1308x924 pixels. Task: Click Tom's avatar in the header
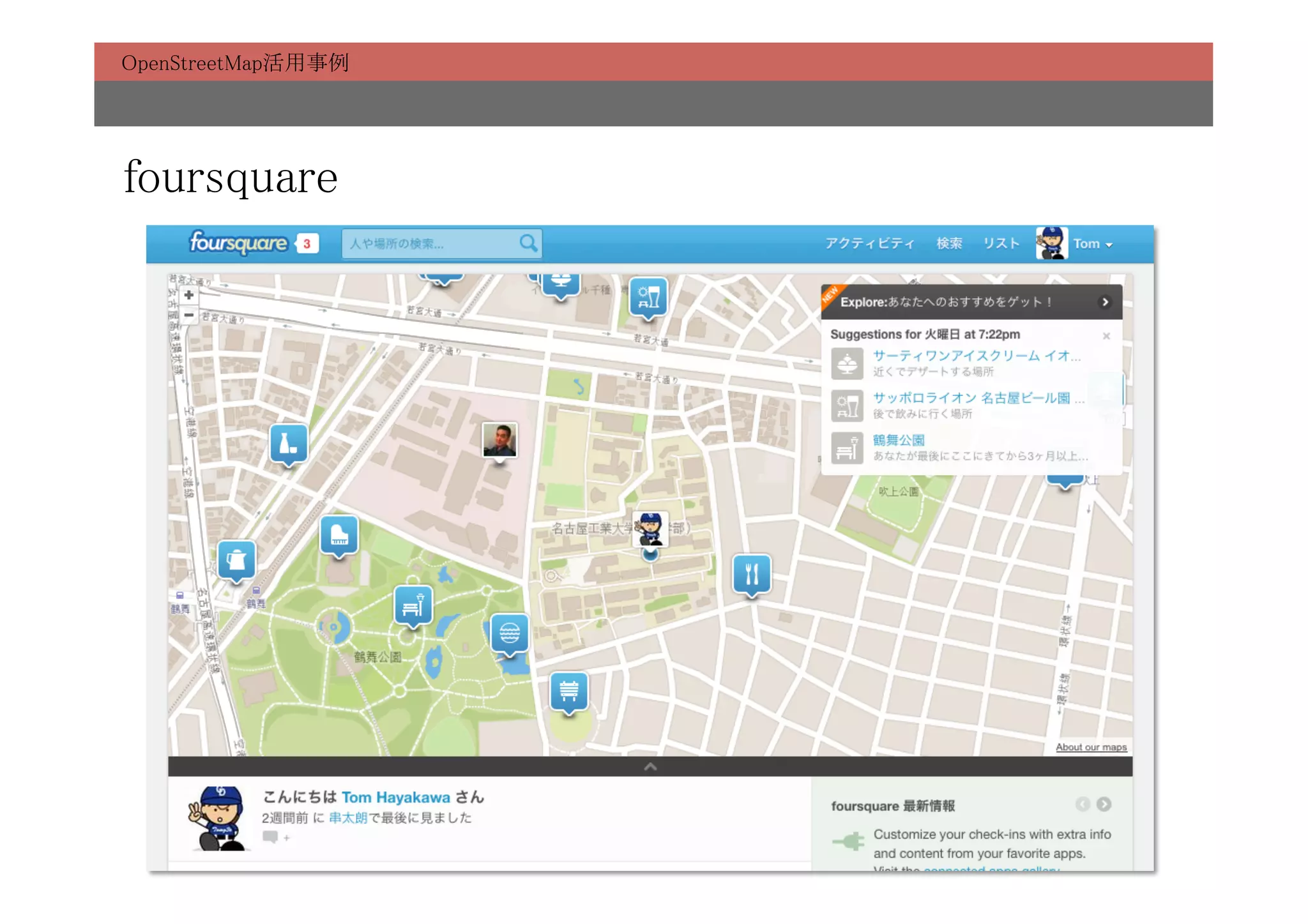[x=1051, y=243]
